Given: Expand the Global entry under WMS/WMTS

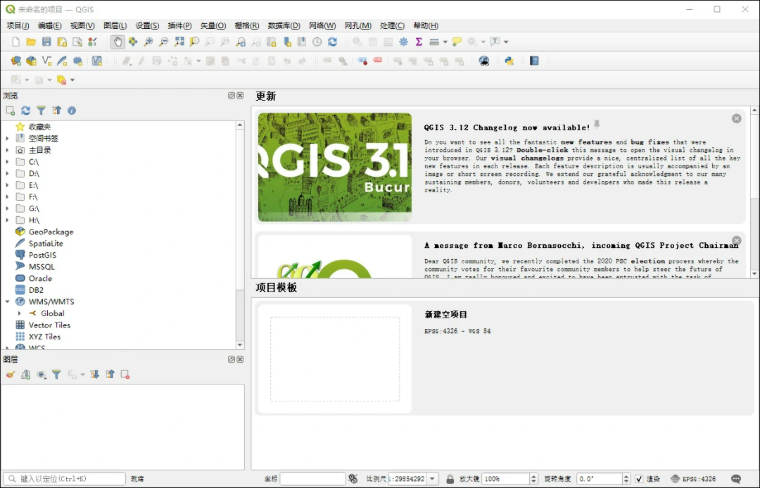Looking at the screenshot, I should [19, 313].
